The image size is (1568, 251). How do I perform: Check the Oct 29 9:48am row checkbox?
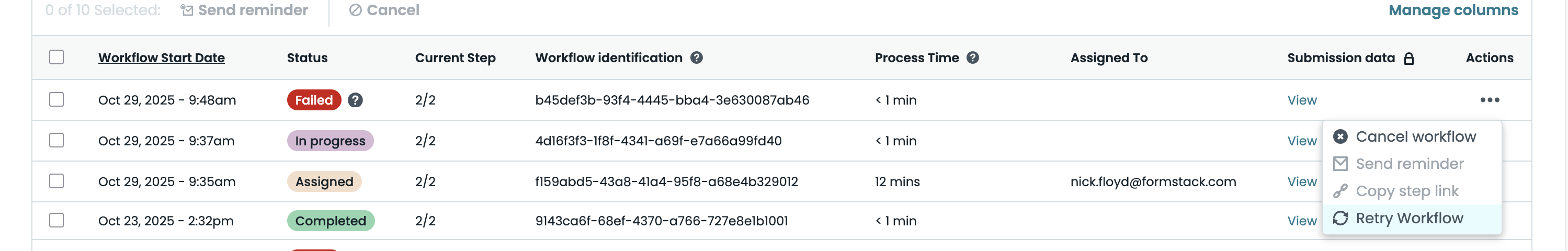click(x=56, y=99)
